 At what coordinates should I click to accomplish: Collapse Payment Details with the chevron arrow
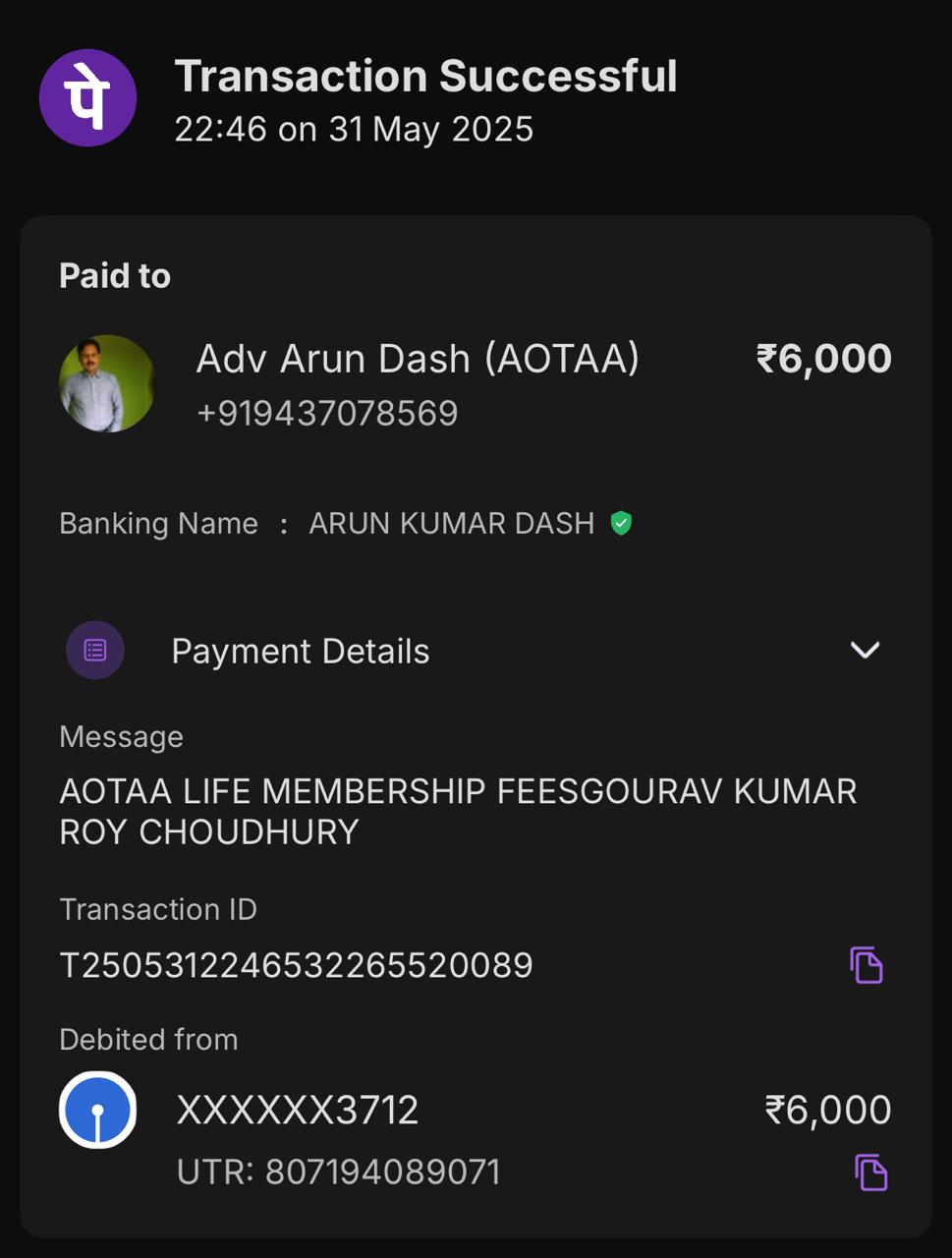pos(865,650)
